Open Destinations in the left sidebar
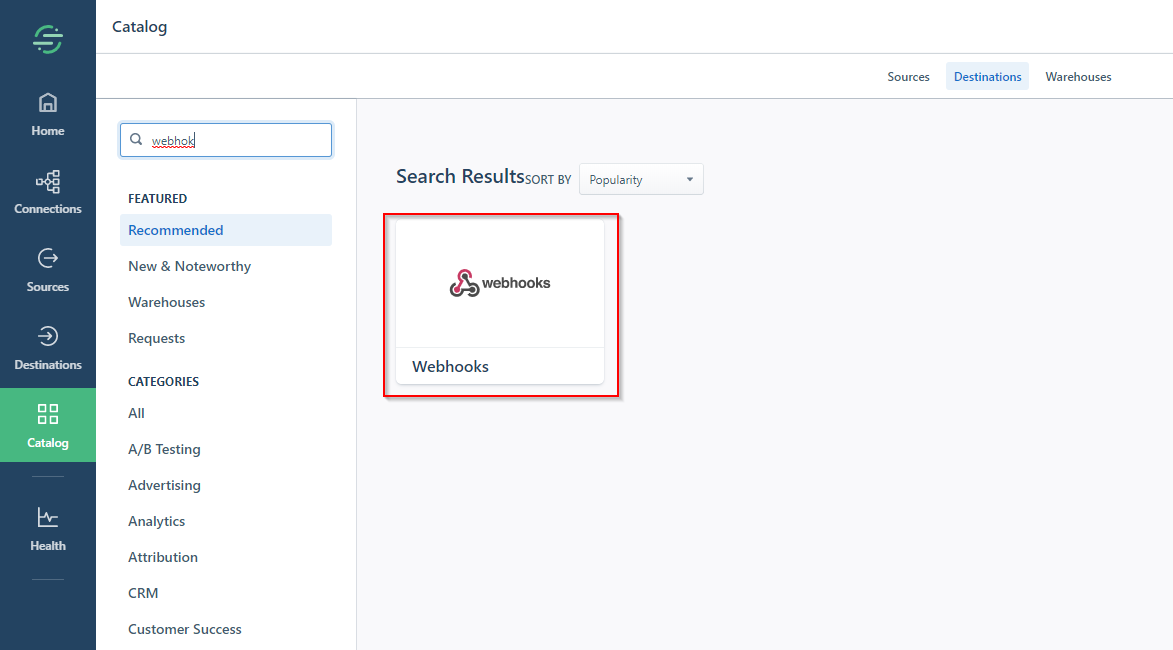1173x650 pixels. (x=48, y=349)
